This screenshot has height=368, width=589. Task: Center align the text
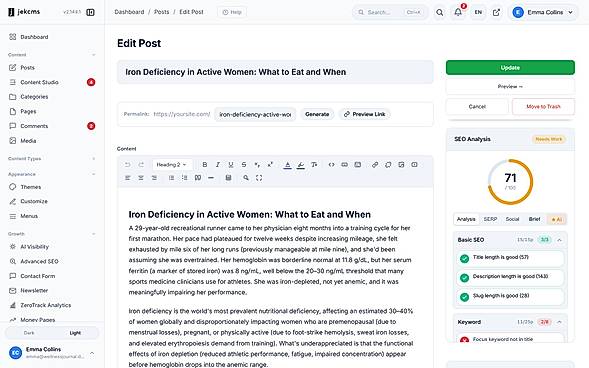pyautogui.click(x=141, y=178)
